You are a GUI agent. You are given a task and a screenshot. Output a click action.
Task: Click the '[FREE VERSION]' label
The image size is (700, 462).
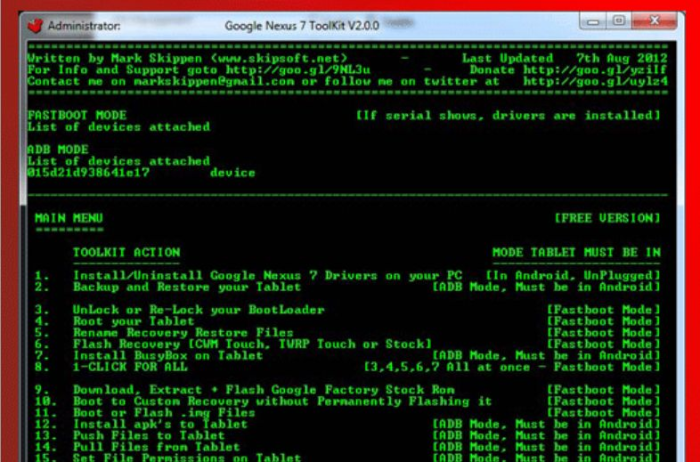pos(607,218)
